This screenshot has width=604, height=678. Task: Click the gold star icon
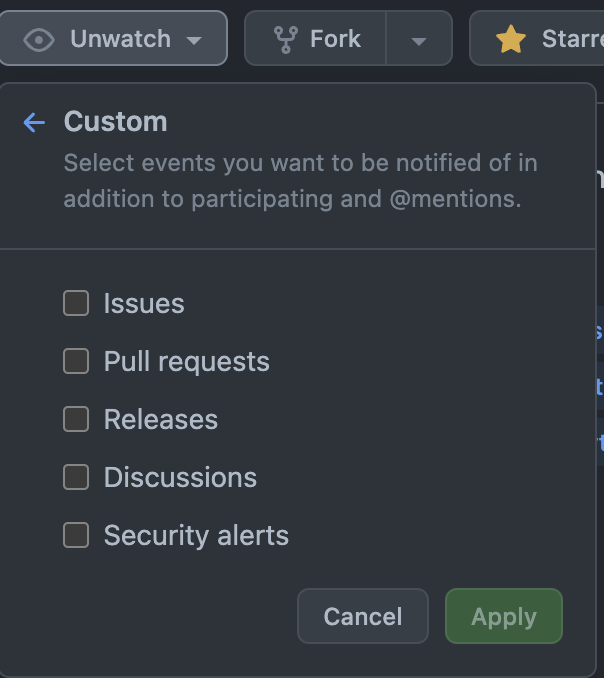click(511, 39)
